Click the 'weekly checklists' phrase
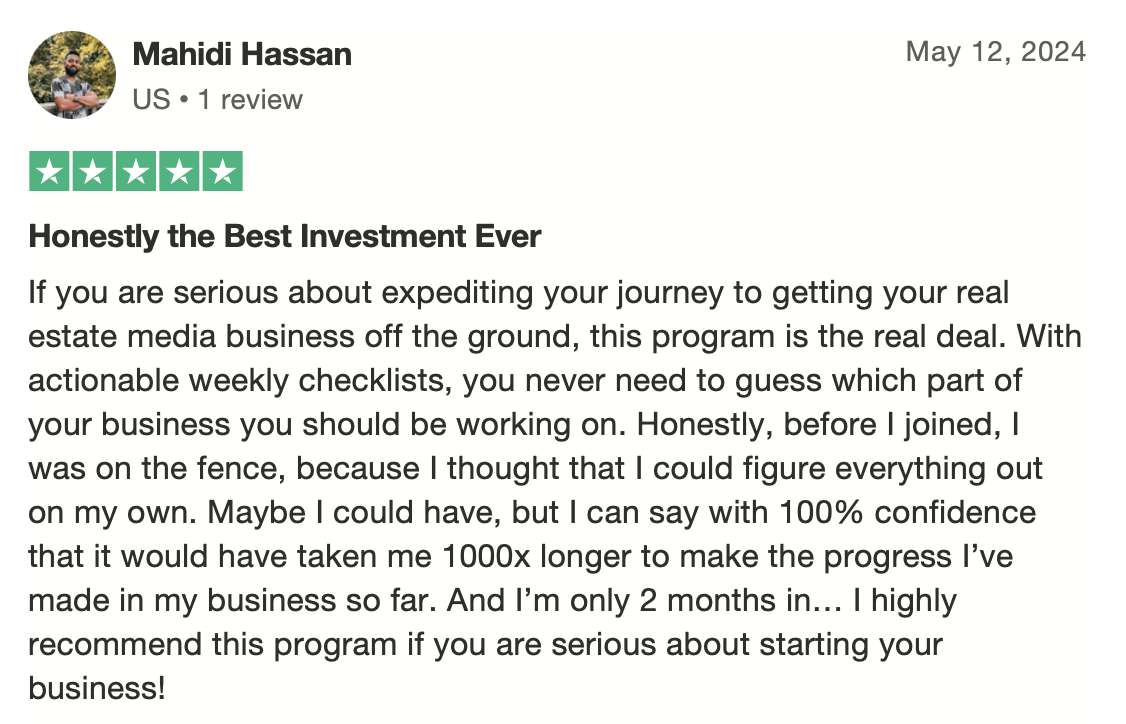 (320, 381)
